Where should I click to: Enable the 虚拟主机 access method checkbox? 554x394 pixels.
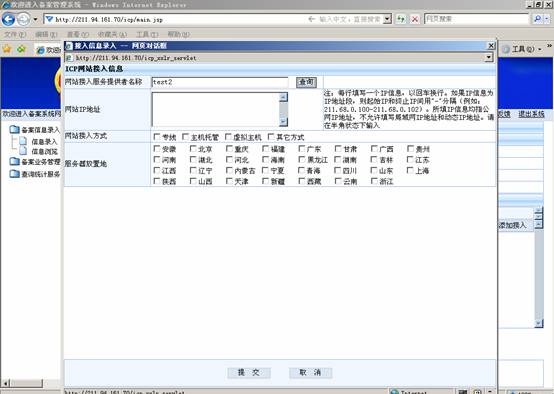(x=228, y=137)
